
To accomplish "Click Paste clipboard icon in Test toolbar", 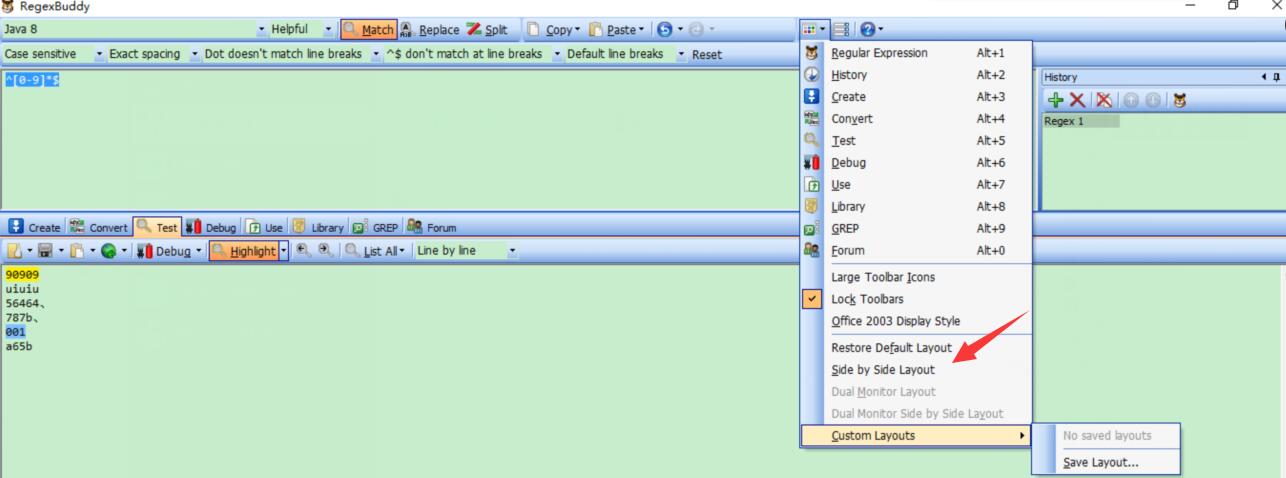I will point(76,251).
